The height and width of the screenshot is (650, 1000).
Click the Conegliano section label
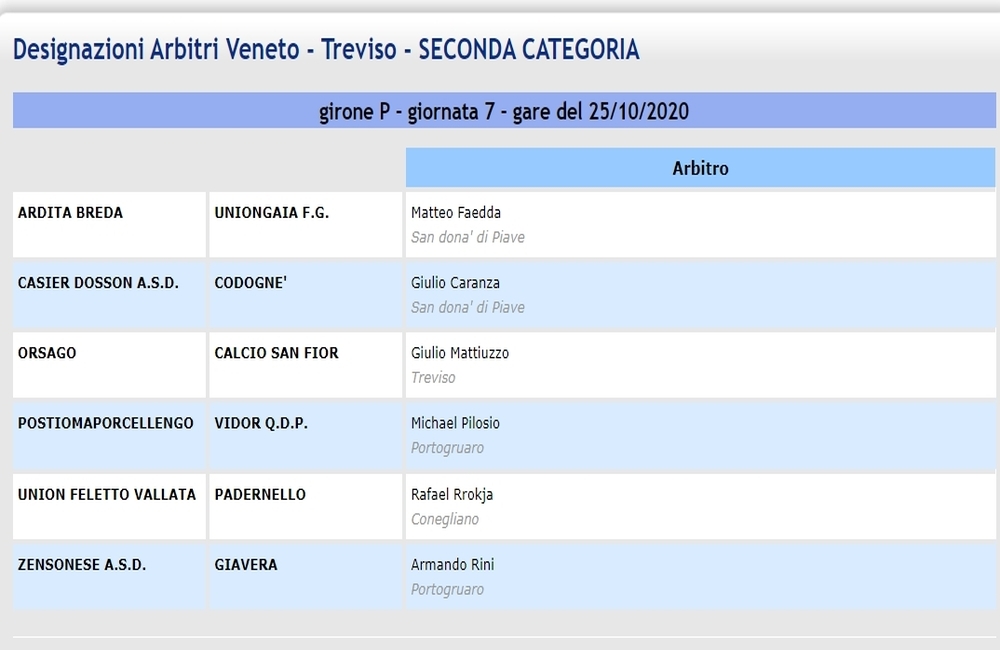click(445, 519)
